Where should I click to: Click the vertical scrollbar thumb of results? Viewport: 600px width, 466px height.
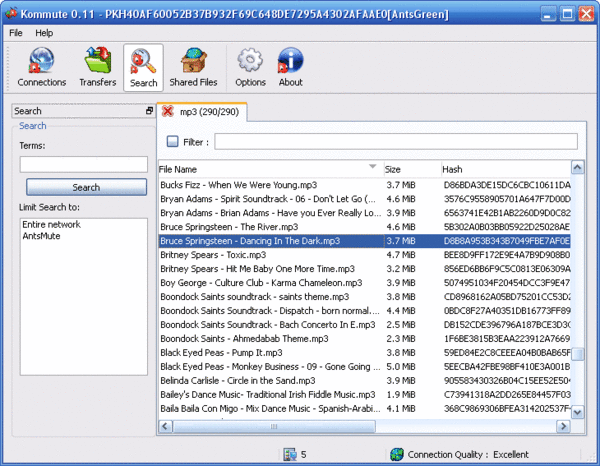577,354
